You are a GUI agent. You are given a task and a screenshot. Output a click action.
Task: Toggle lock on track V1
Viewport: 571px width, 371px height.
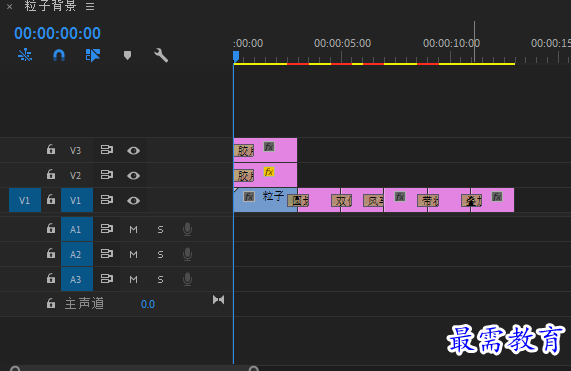(51, 200)
